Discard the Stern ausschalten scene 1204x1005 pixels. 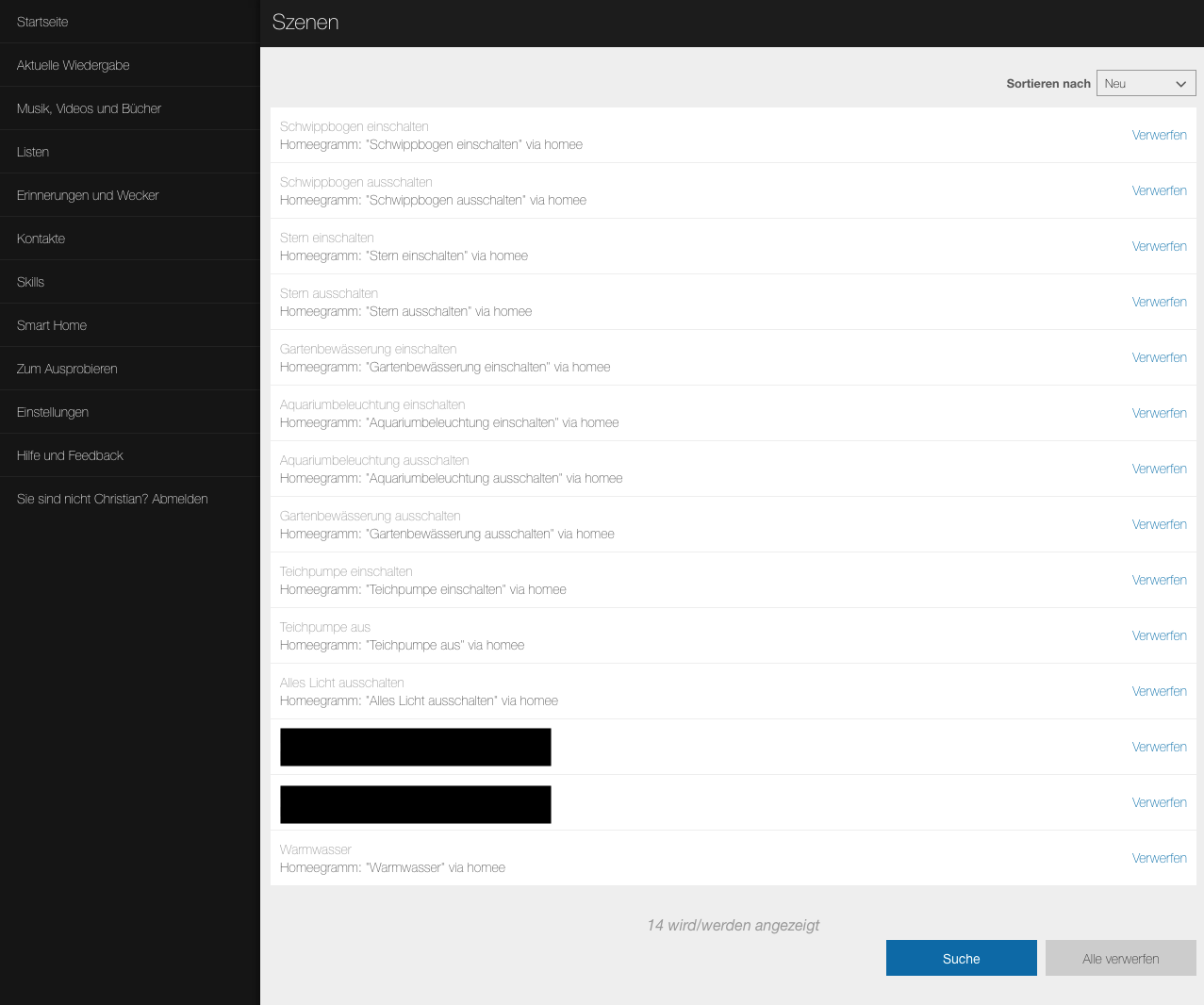coord(1159,302)
